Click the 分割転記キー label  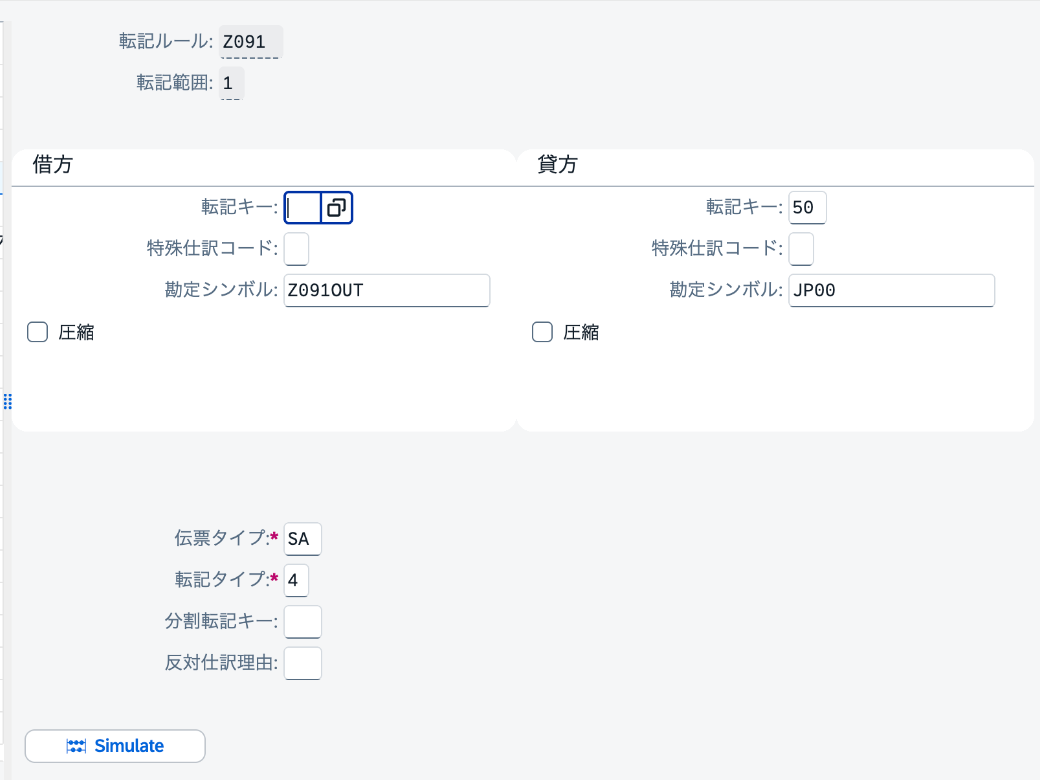pos(221,621)
